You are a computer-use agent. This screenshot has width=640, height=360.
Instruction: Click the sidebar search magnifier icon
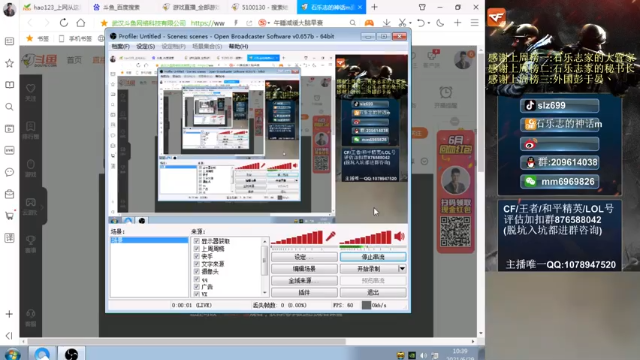click(x=9, y=107)
